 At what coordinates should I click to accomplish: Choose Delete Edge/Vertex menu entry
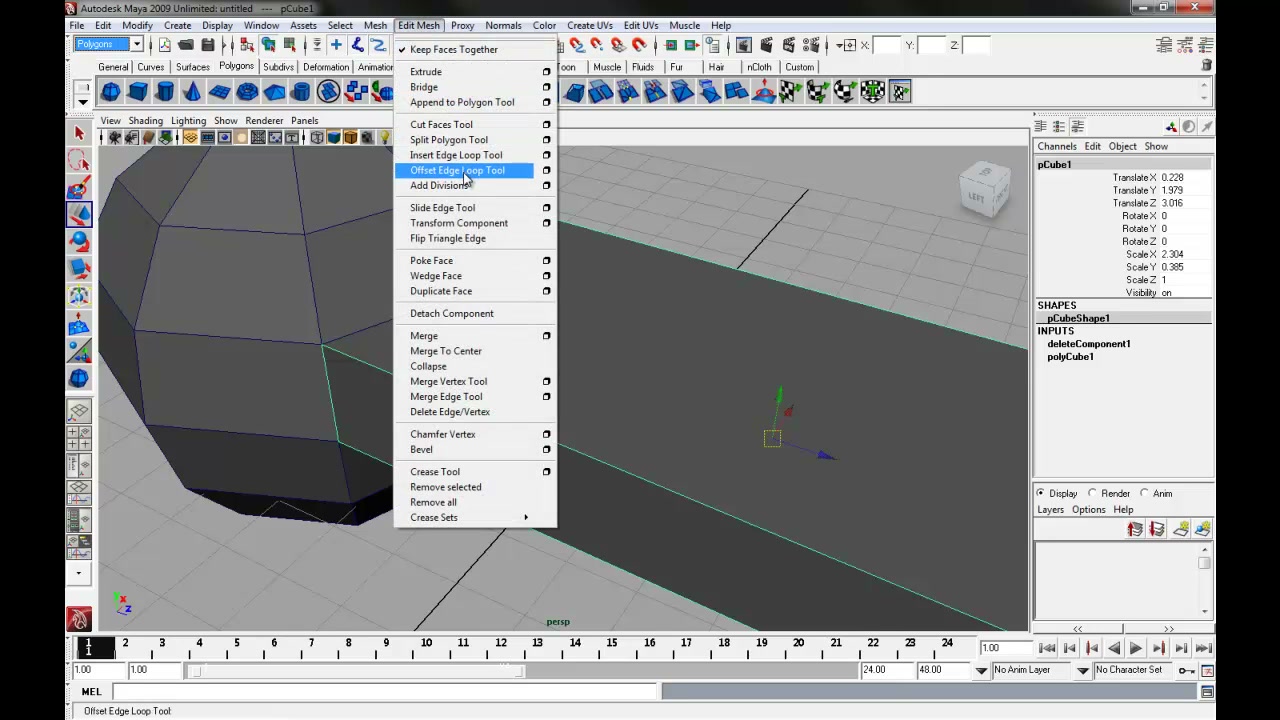(450, 412)
